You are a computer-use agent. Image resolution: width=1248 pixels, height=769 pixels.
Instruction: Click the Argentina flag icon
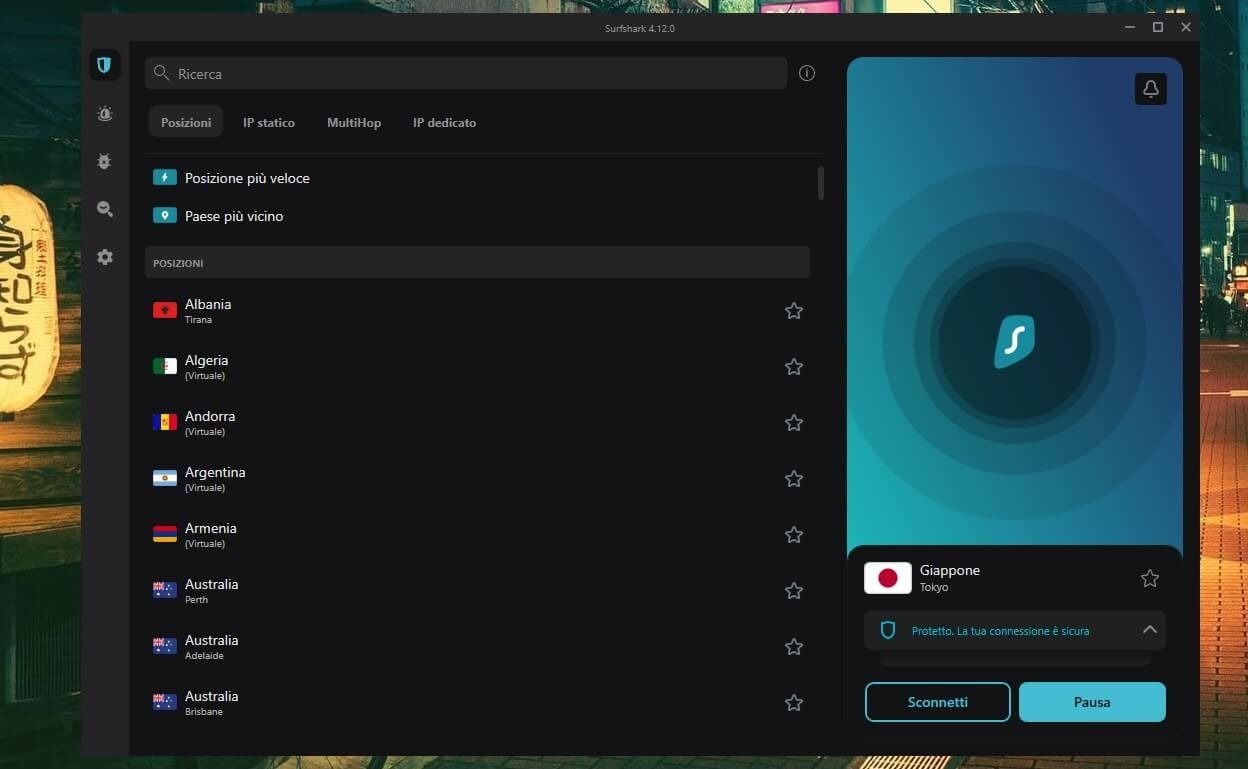click(x=165, y=478)
